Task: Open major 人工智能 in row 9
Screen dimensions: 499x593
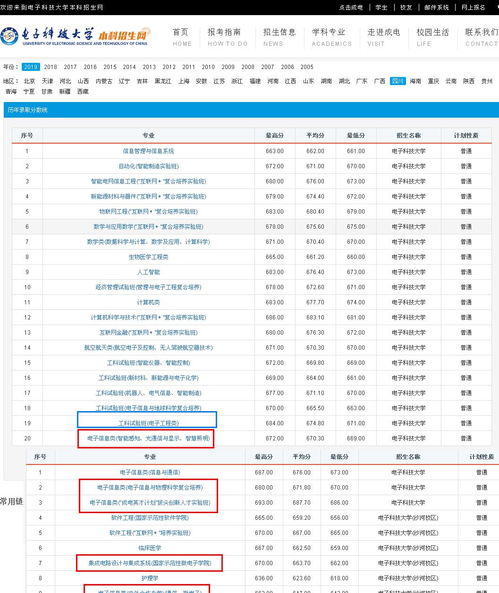Action: [x=148, y=272]
